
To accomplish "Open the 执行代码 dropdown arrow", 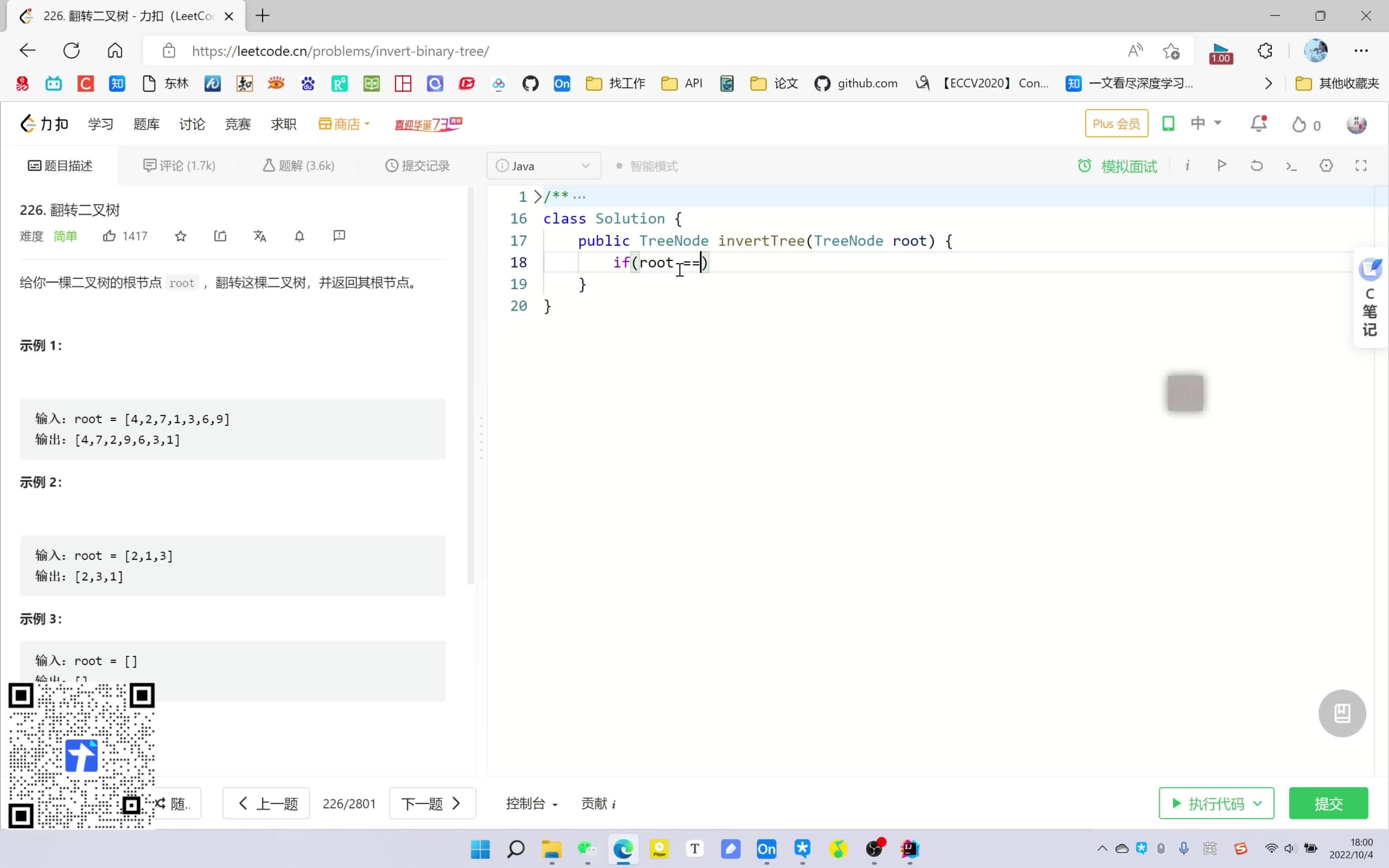I will pyautogui.click(x=1258, y=803).
